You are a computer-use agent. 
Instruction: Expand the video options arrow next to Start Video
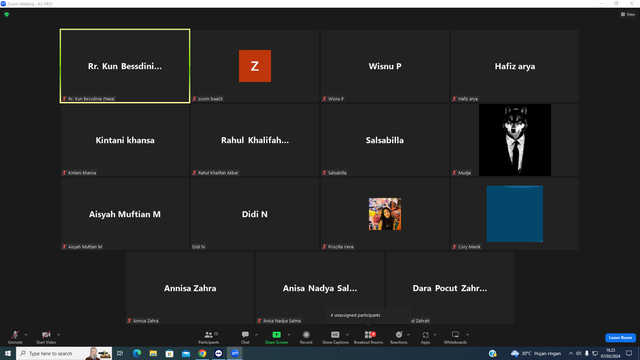(x=58, y=335)
